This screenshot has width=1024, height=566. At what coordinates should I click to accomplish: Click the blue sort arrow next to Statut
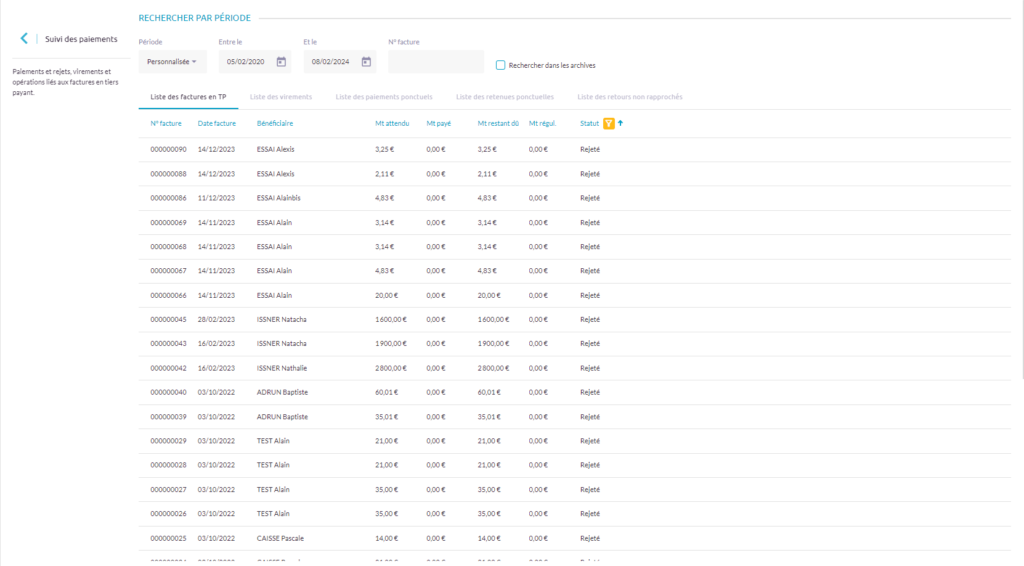point(620,123)
